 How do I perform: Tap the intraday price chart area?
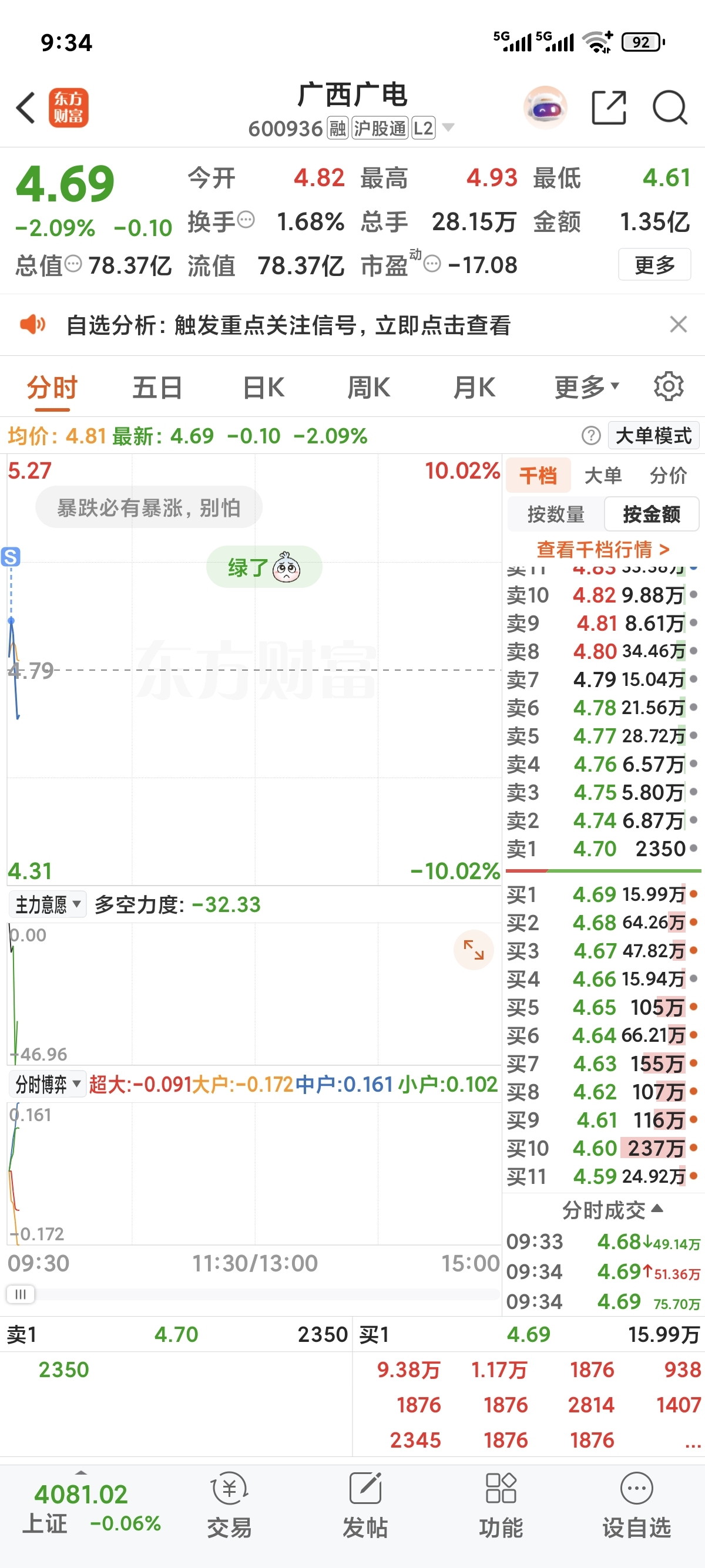click(254, 669)
